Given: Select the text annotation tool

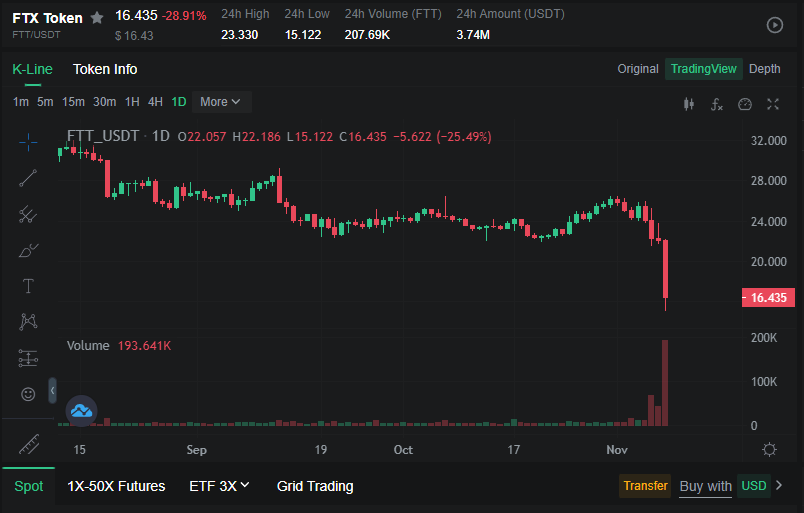Looking at the screenshot, I should click(28, 286).
